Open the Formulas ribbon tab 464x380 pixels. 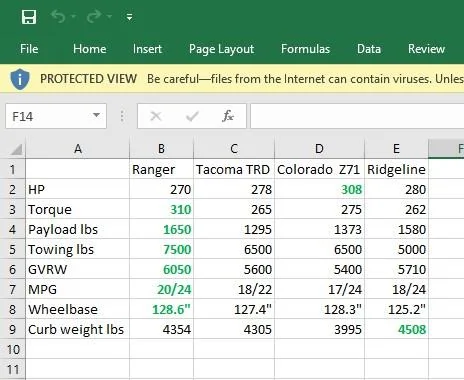(x=305, y=49)
